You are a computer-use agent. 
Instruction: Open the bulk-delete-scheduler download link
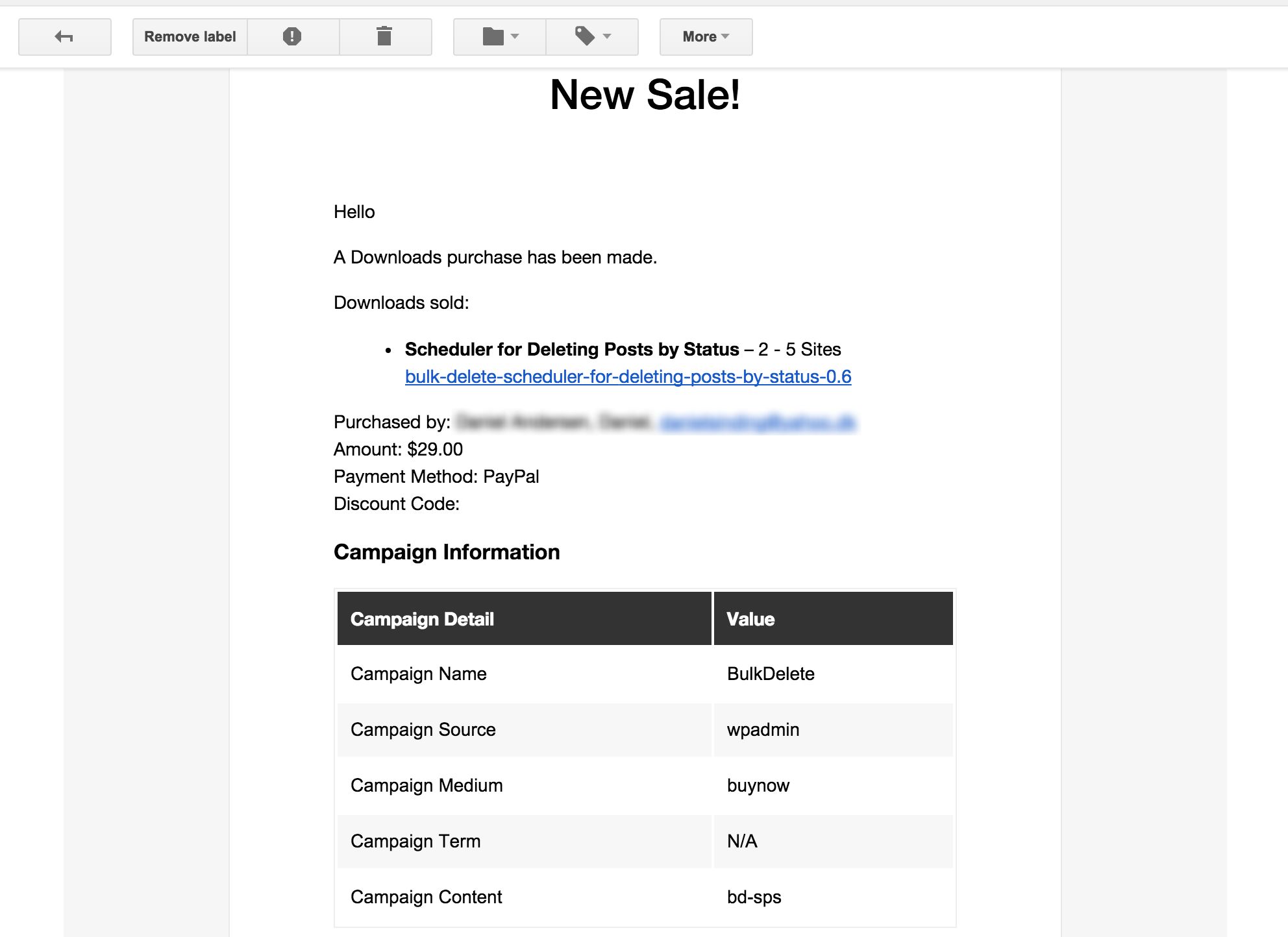(628, 377)
